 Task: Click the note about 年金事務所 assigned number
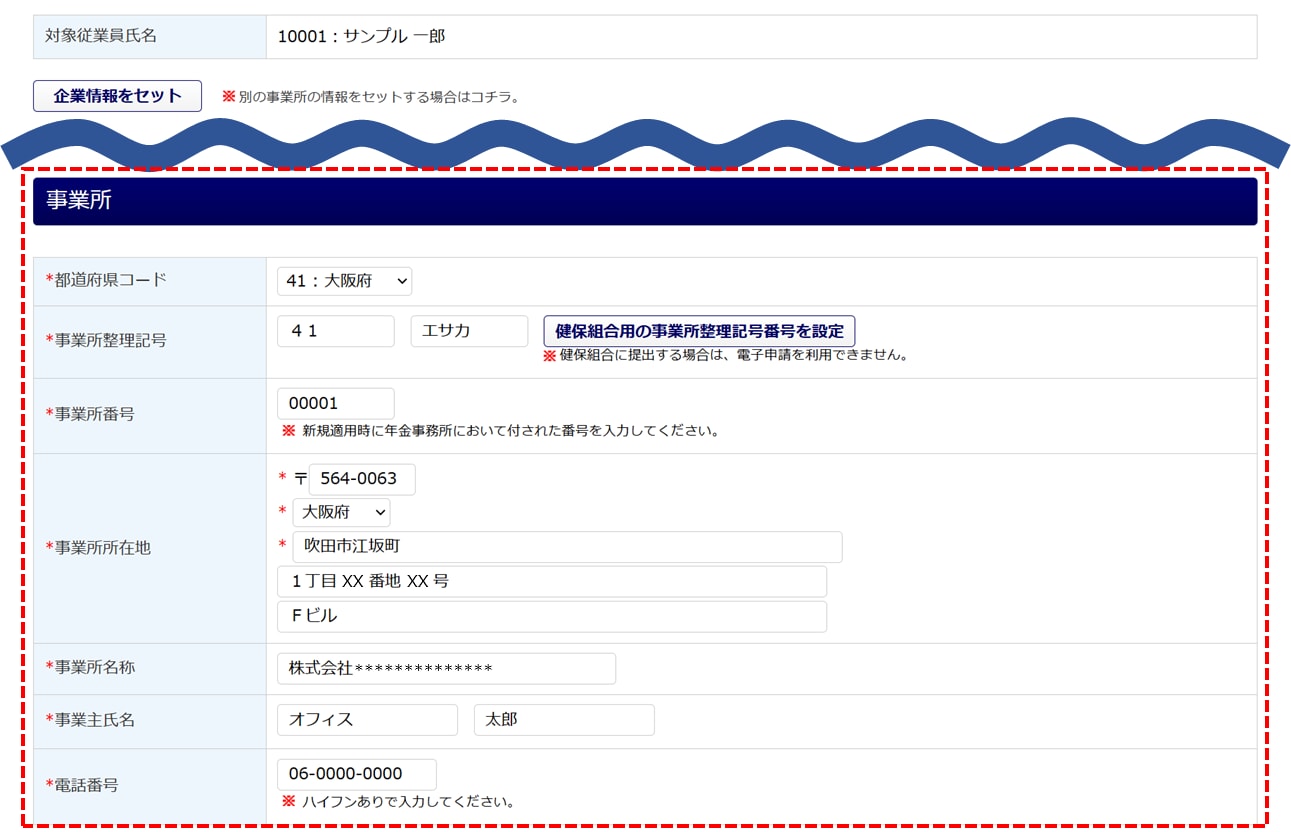point(510,432)
